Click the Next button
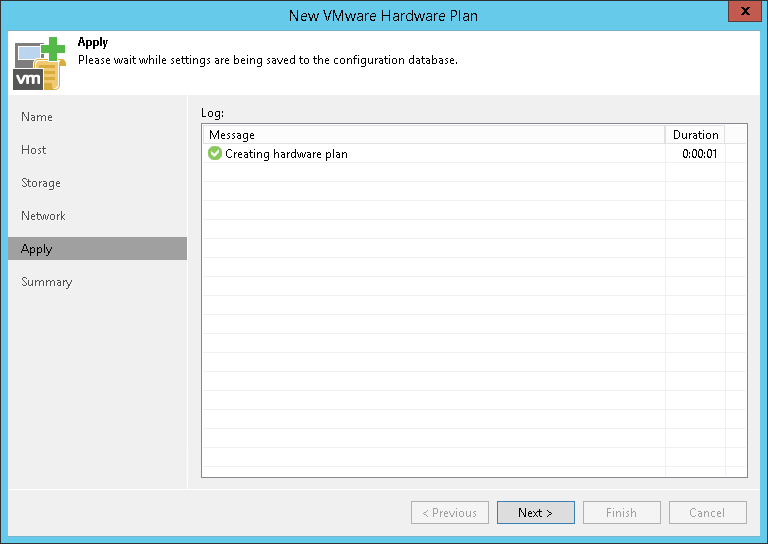Screen dimensions: 768x544 click(x=535, y=513)
